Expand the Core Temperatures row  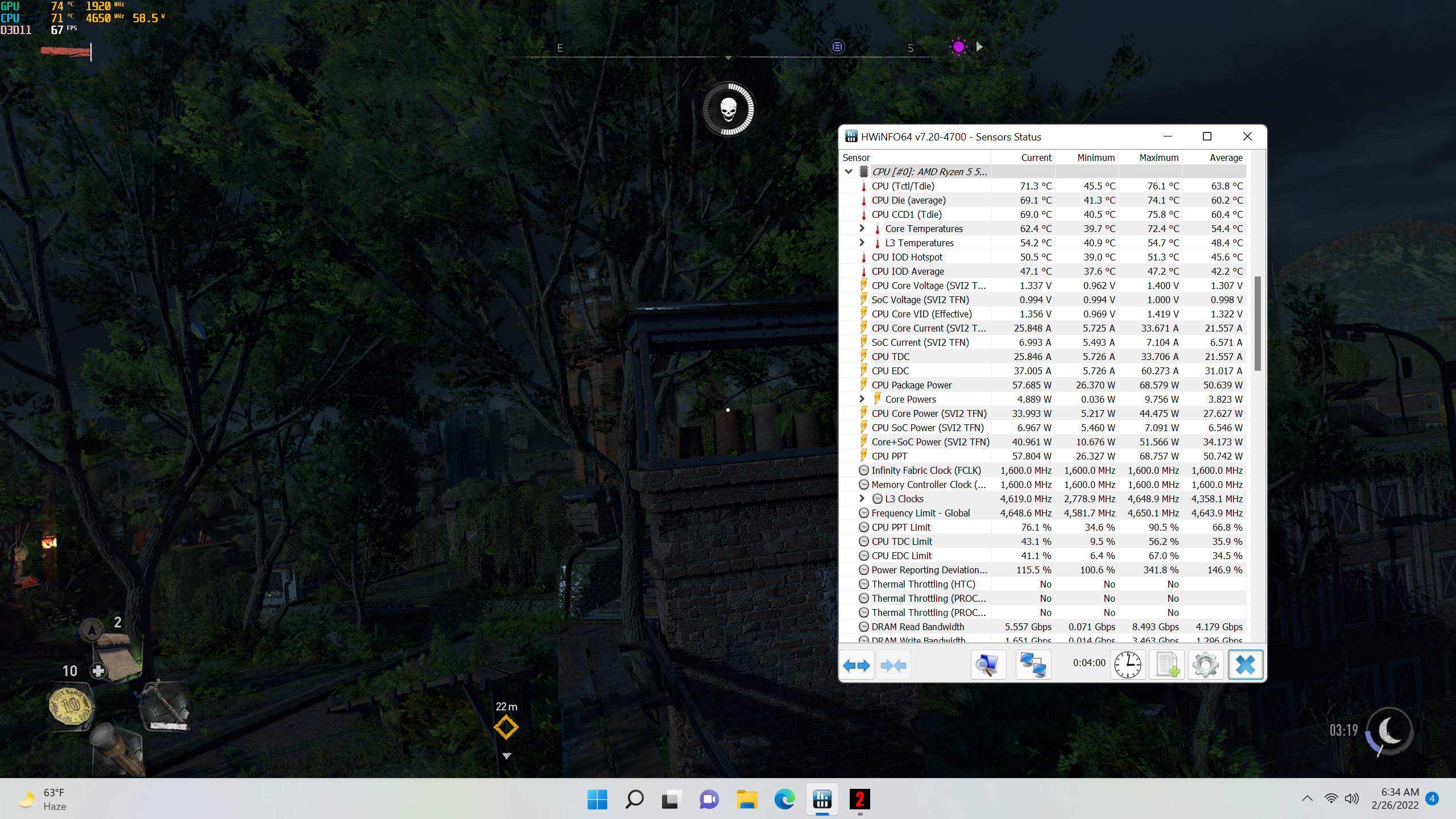(862, 228)
